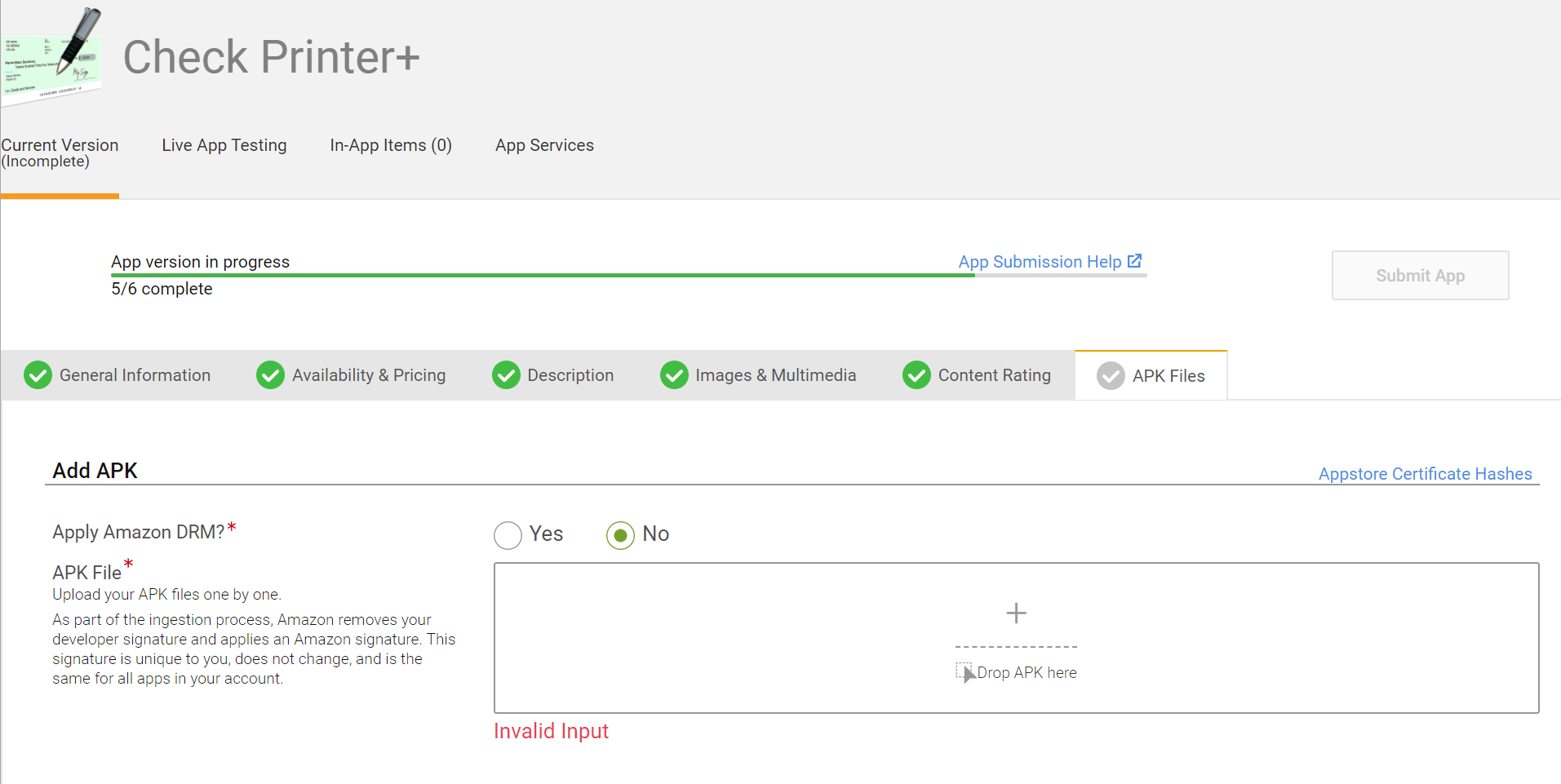Select Yes for Apply Amazon DRM
Screen dimensions: 1561x784
508,535
